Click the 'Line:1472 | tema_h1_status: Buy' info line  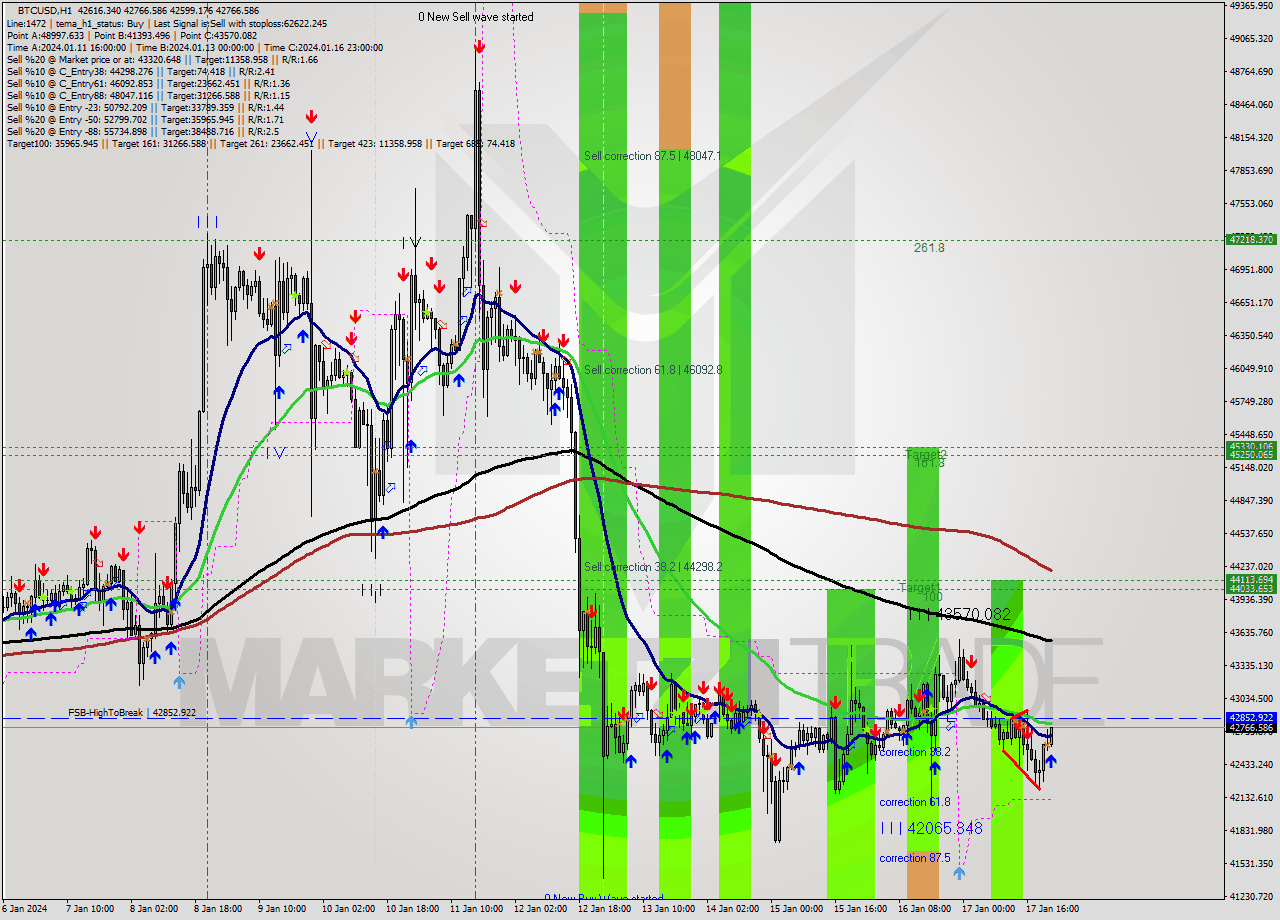[167, 22]
